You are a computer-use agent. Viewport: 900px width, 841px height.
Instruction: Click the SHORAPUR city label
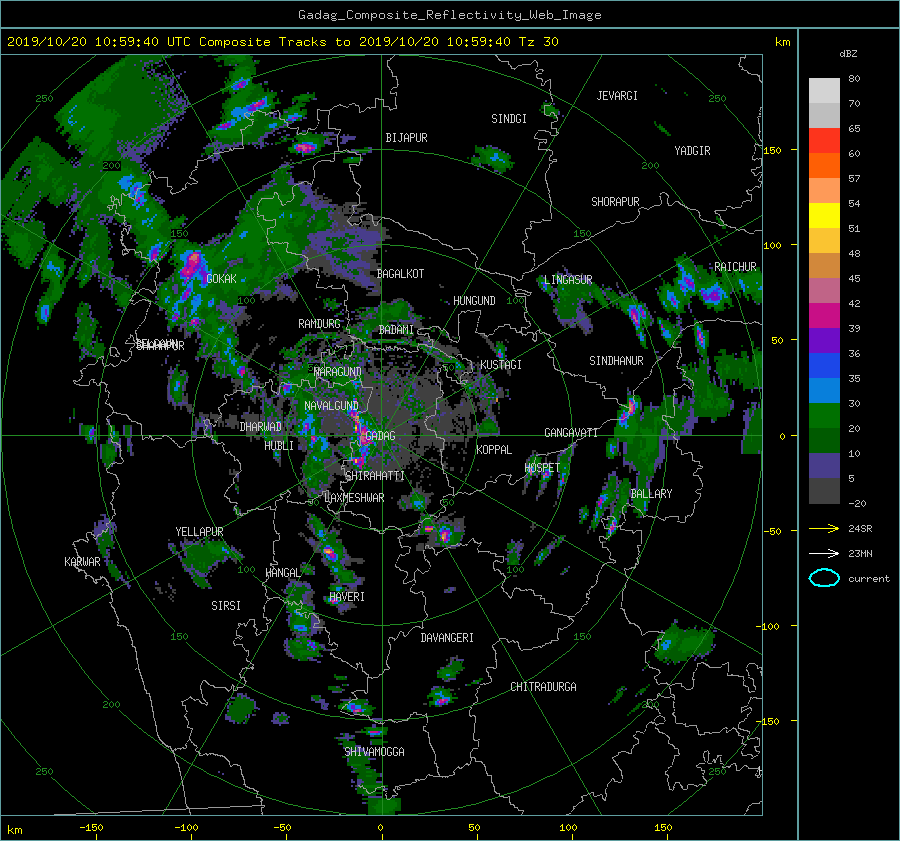615,202
